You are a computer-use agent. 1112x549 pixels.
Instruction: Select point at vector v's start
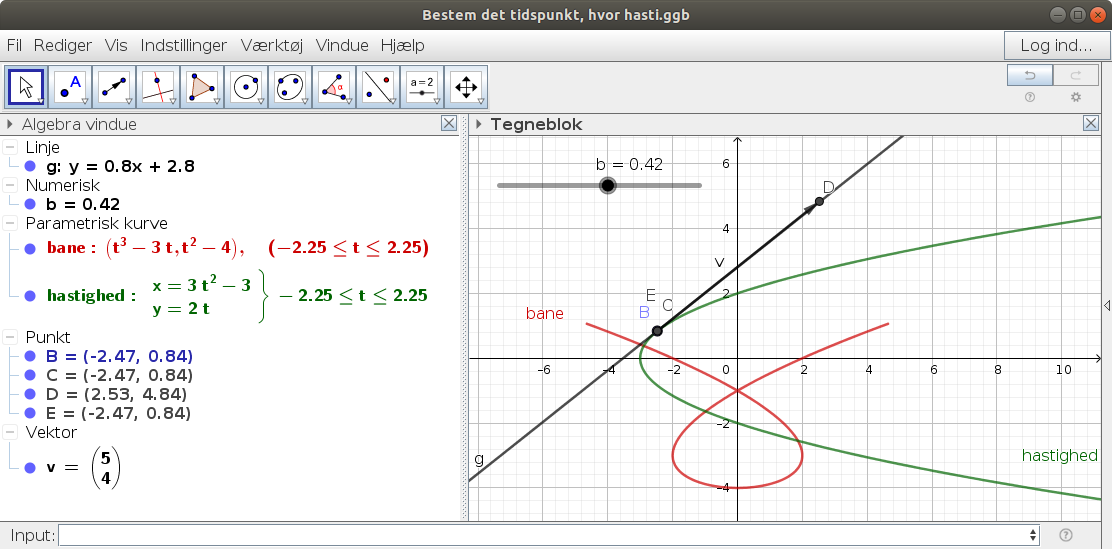coord(657,331)
